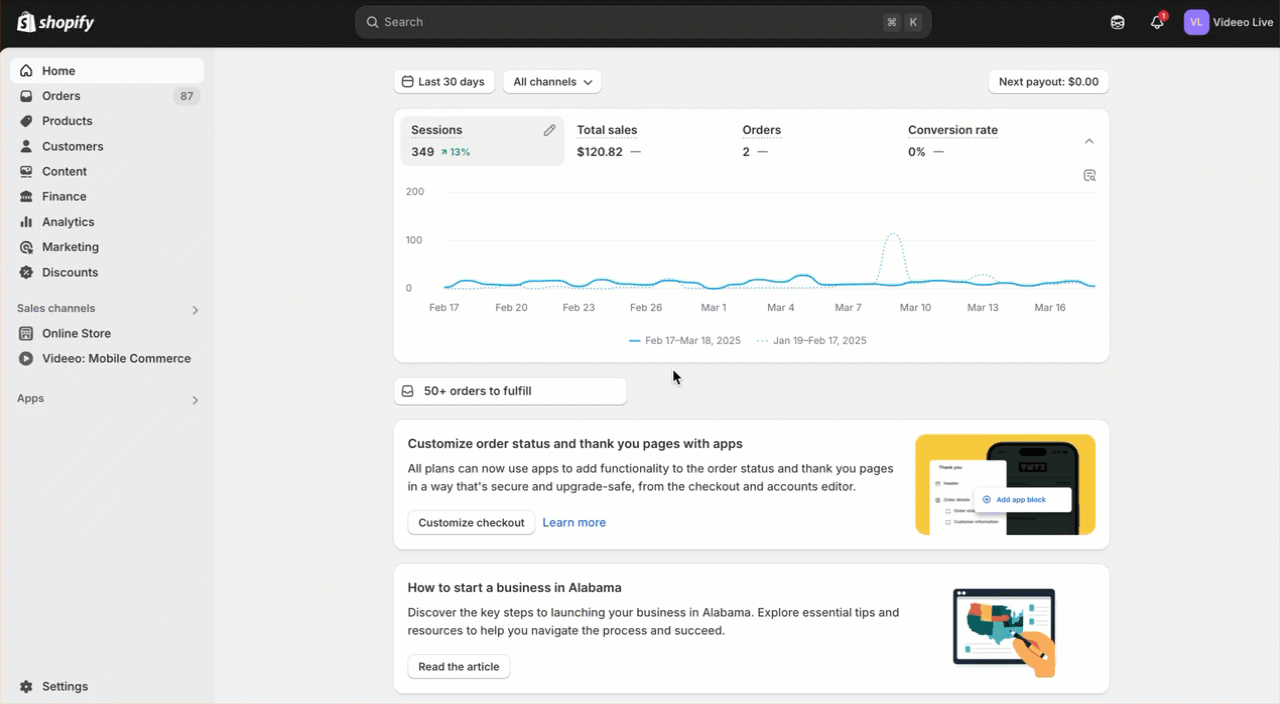
Task: Click the VL account avatar
Action: pyautogui.click(x=1196, y=22)
